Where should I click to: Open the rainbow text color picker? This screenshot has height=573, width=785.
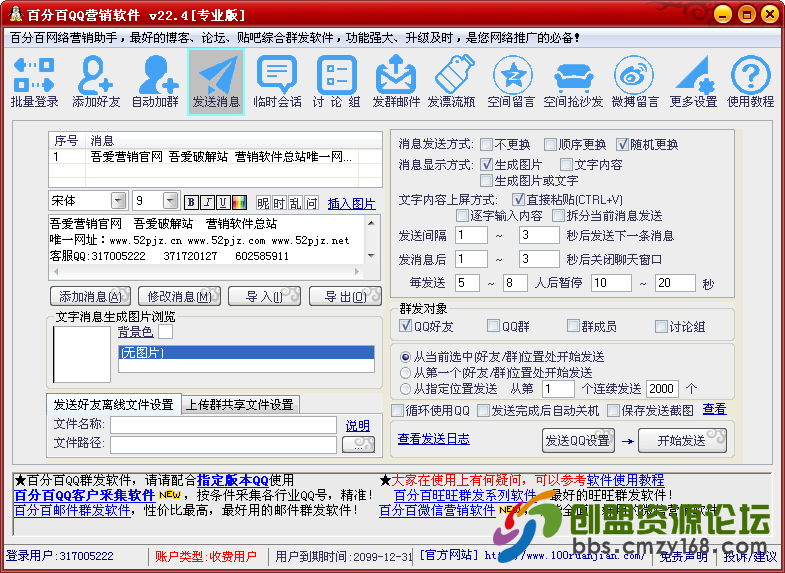tap(240, 202)
